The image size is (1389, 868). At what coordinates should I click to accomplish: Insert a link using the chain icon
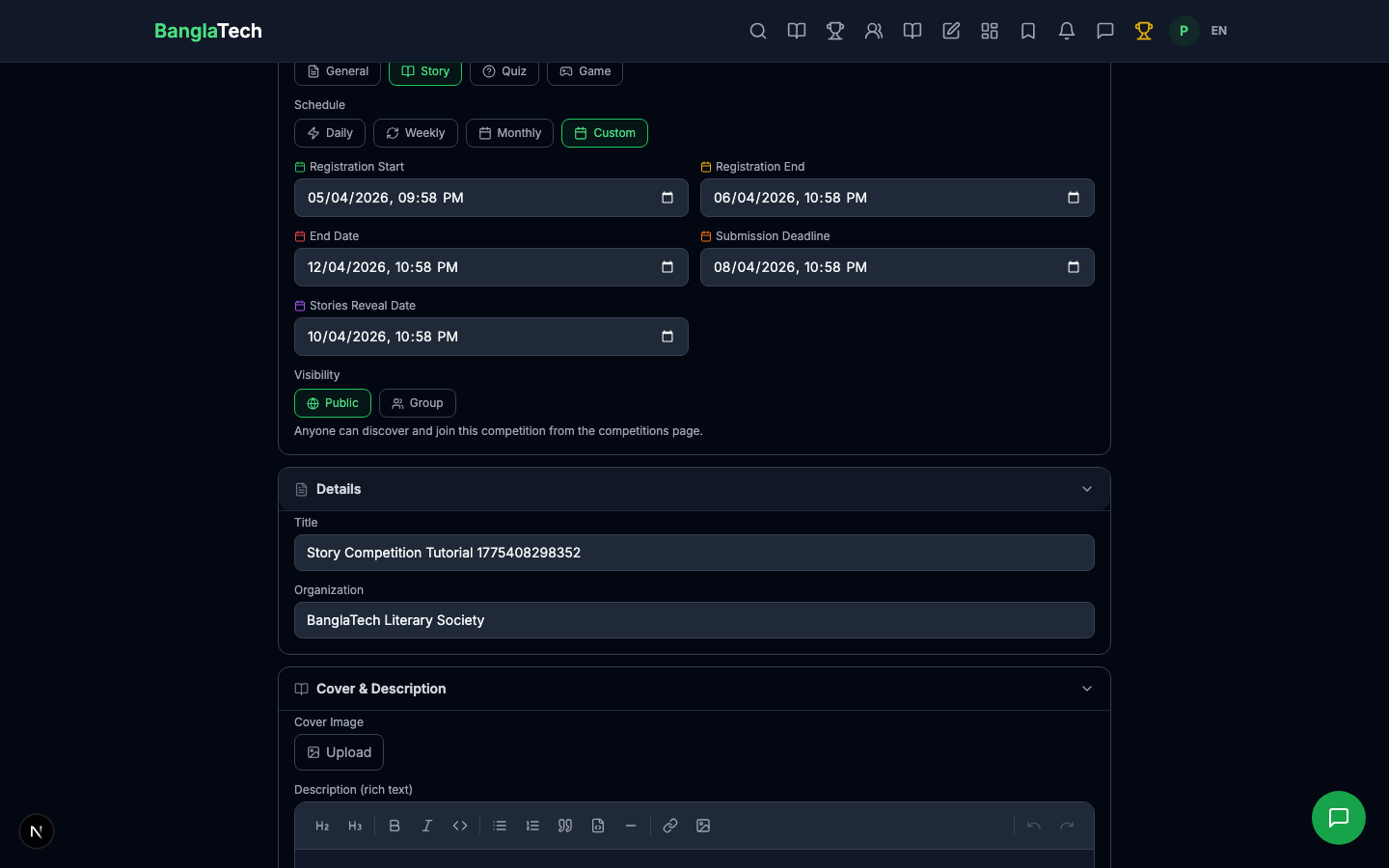pos(670,826)
